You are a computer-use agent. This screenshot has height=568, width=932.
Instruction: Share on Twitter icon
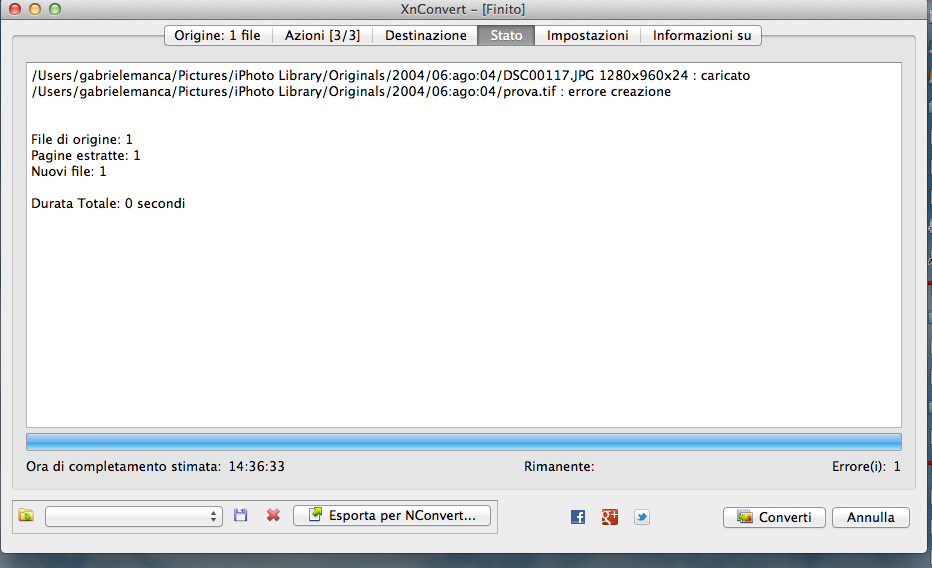(641, 517)
